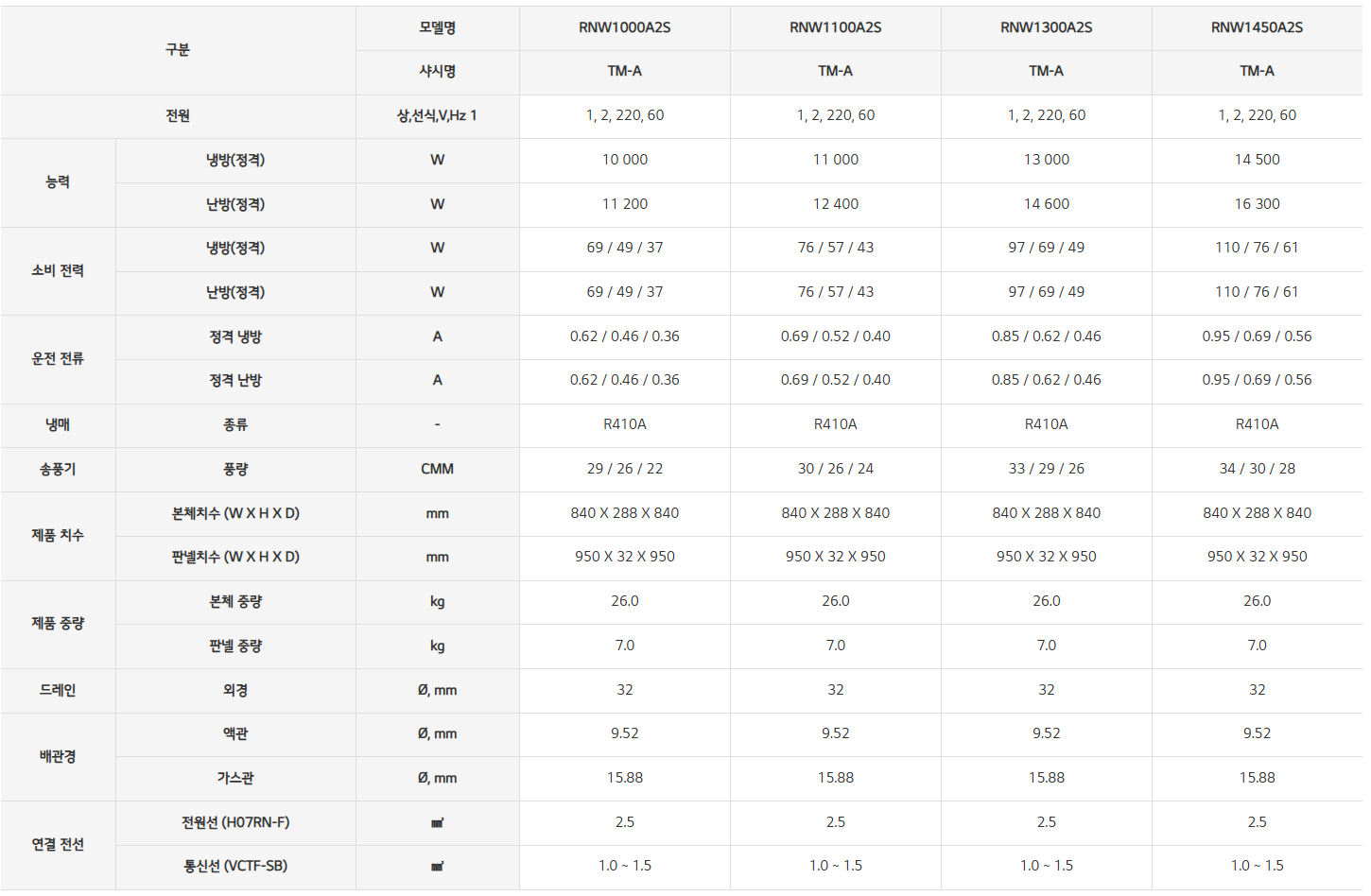
Task: Select the 운전 전류 category cell
Action: point(58,358)
